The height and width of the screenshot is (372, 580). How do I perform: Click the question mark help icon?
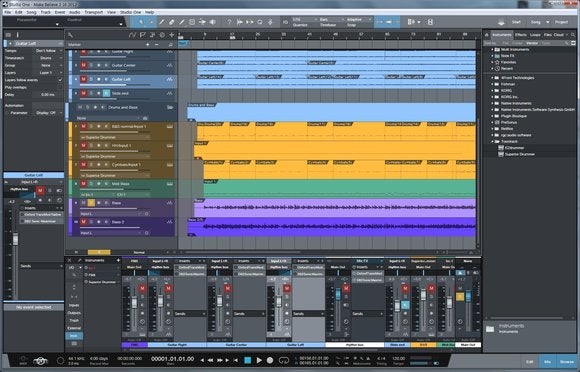pos(229,22)
